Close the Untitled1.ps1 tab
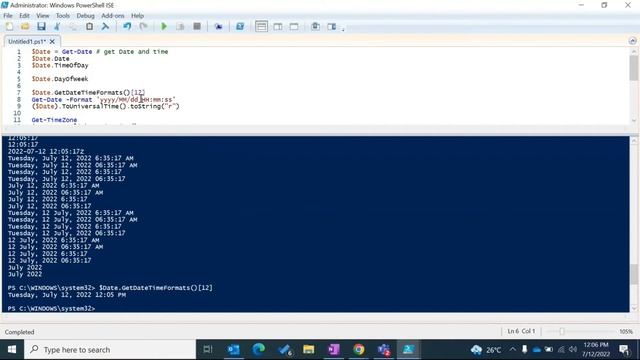The height and width of the screenshot is (360, 640). [x=52, y=42]
